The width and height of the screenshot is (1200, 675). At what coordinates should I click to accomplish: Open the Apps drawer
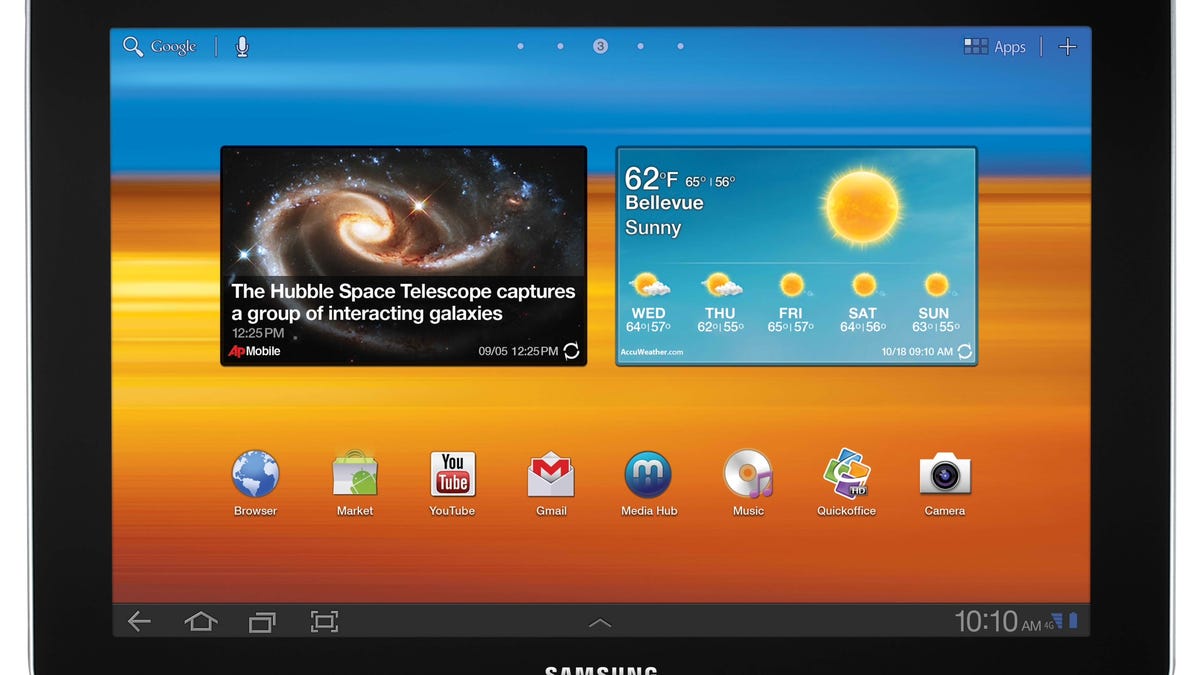(x=995, y=47)
